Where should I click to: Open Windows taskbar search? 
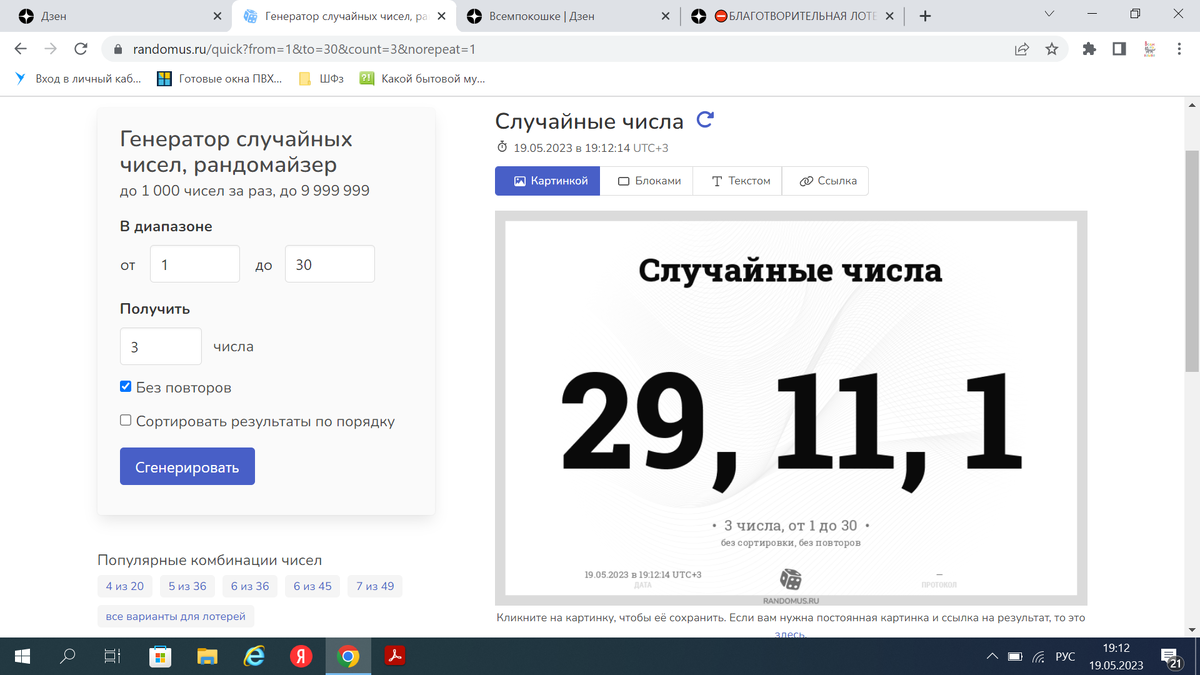click(67, 656)
